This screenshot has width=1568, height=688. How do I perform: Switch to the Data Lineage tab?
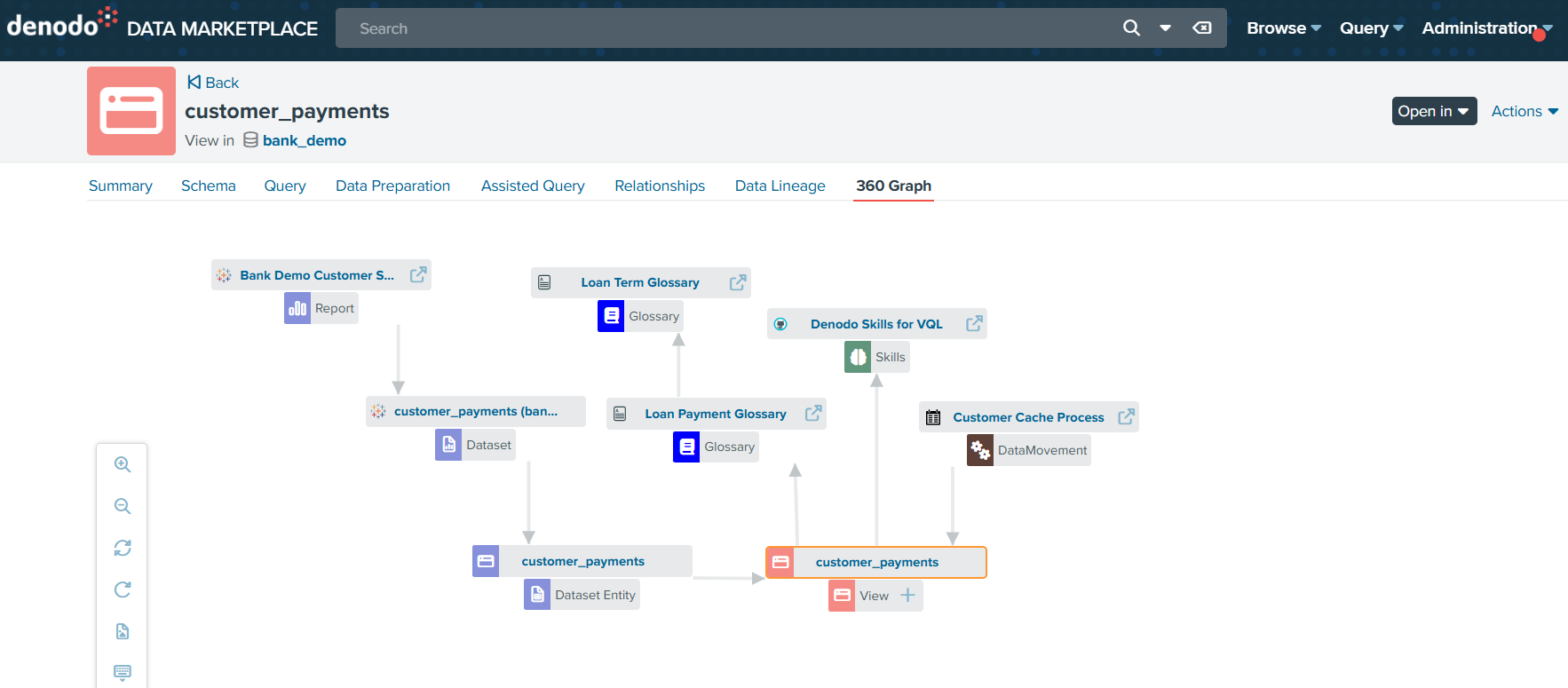780,186
